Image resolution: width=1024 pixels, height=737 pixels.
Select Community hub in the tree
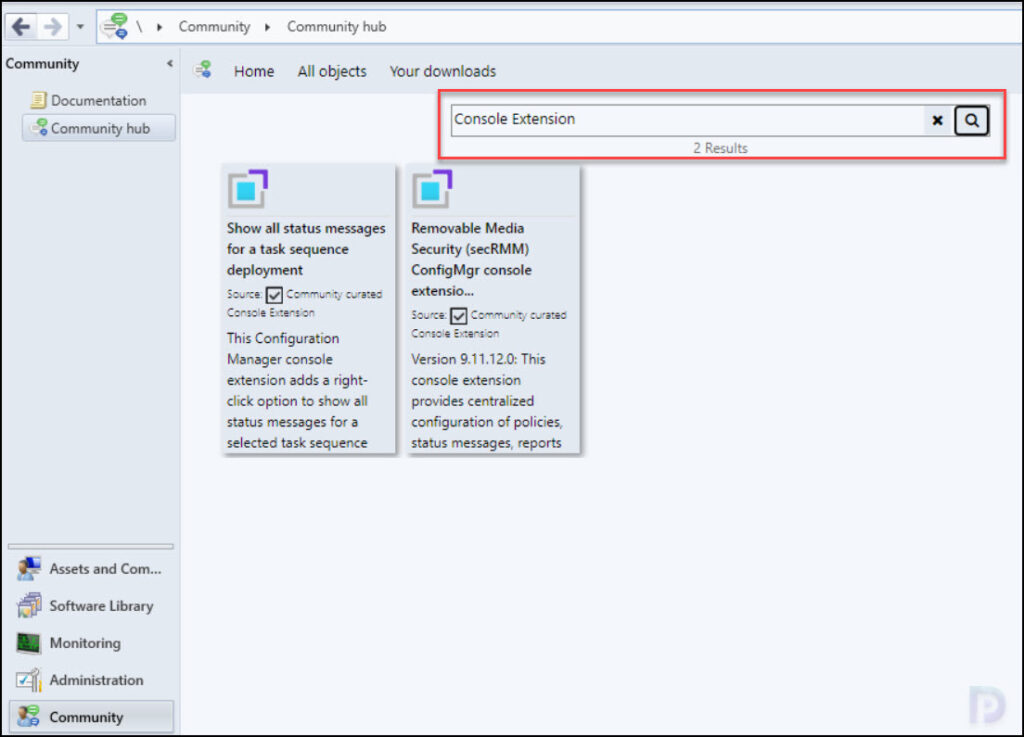point(101,129)
